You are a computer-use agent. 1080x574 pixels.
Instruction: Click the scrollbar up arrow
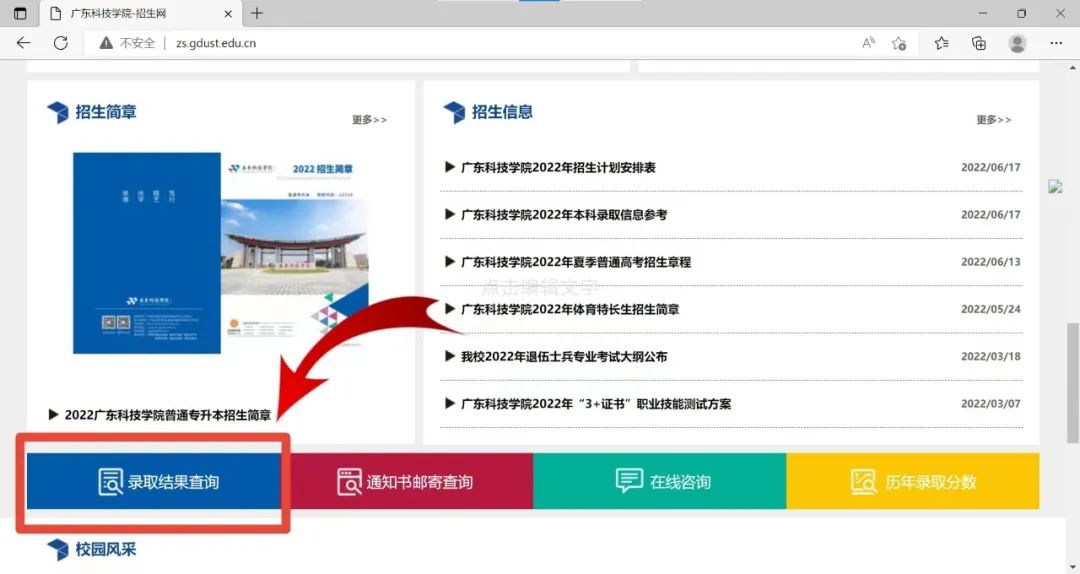[1072, 67]
